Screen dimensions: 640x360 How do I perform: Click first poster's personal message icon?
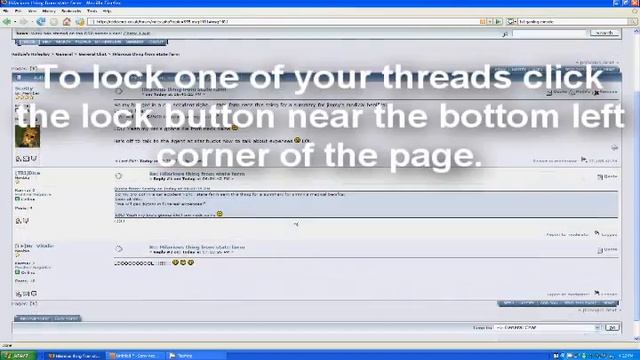(x=34, y=158)
